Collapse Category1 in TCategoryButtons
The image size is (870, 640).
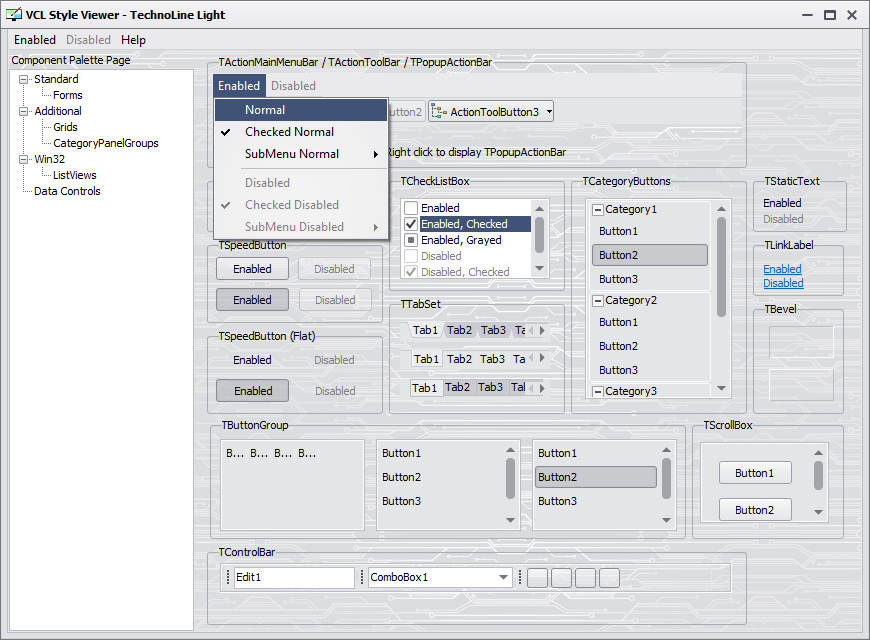coord(598,210)
